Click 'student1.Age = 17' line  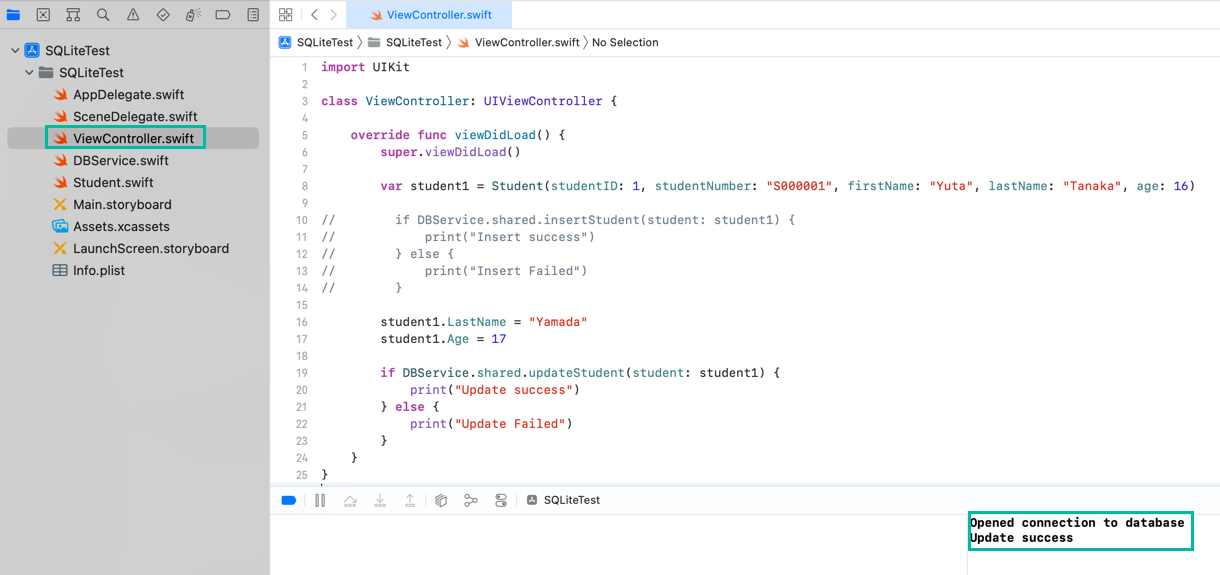click(x=443, y=339)
